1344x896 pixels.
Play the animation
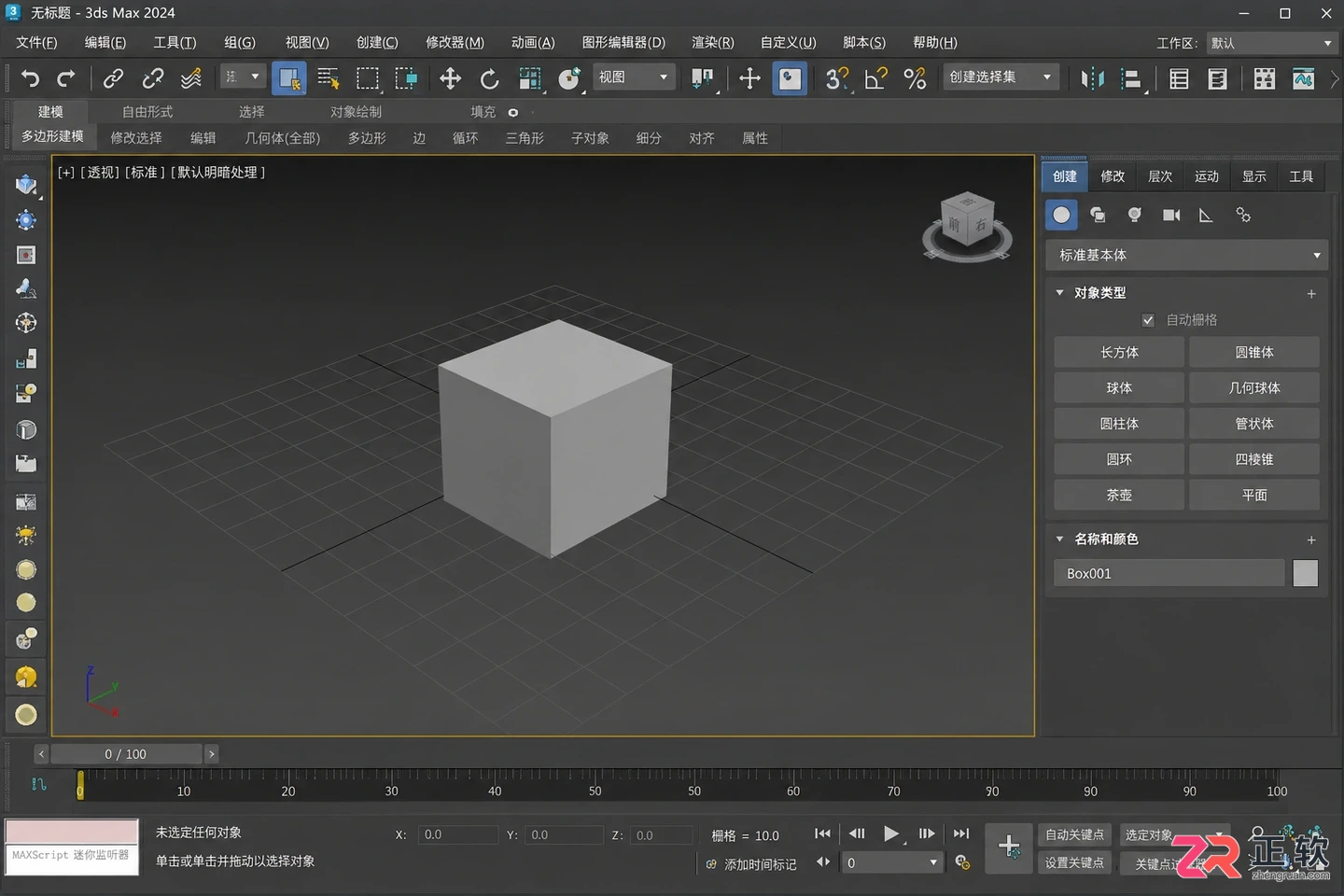[891, 833]
